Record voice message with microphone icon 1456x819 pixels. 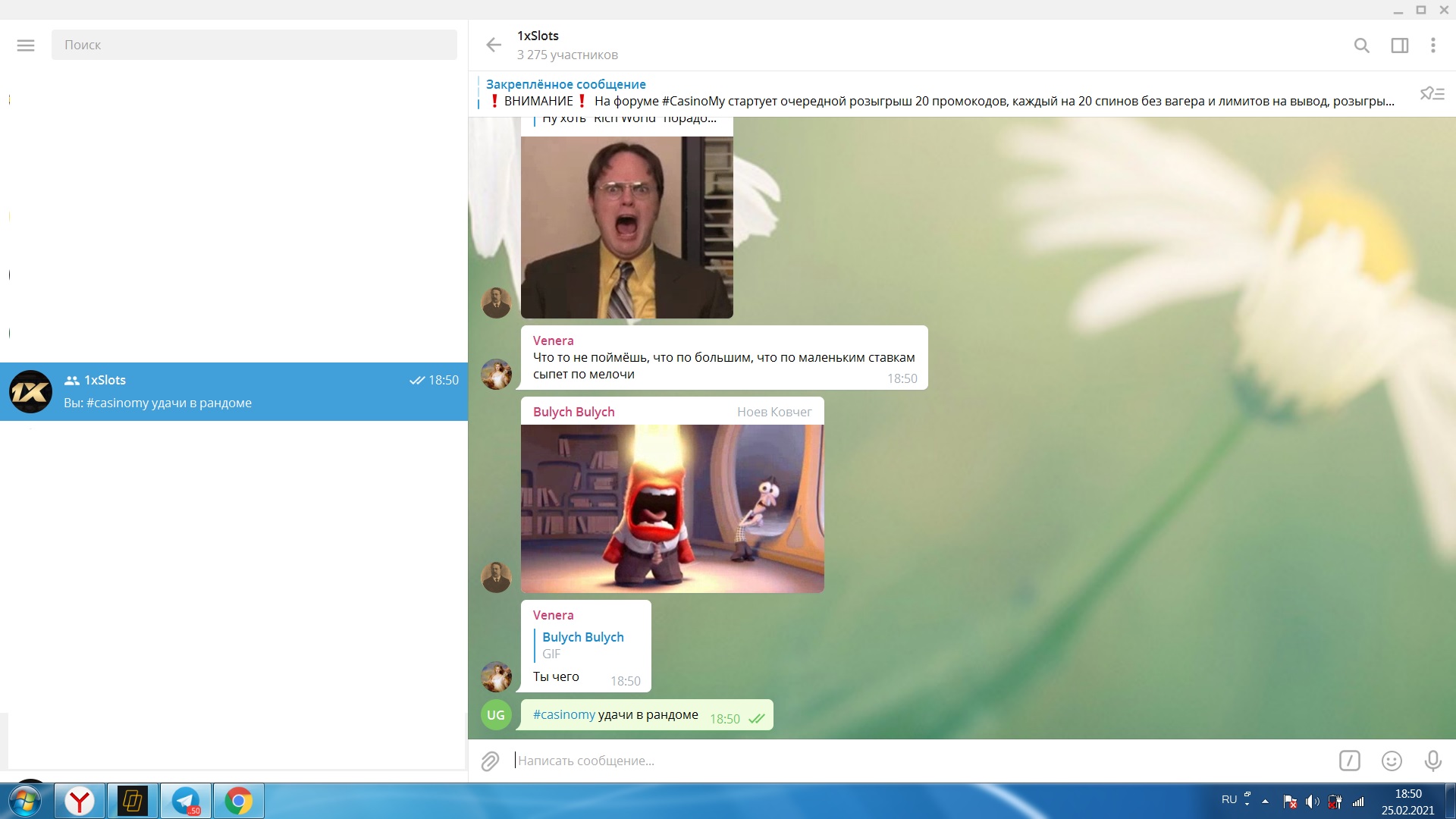1432,761
